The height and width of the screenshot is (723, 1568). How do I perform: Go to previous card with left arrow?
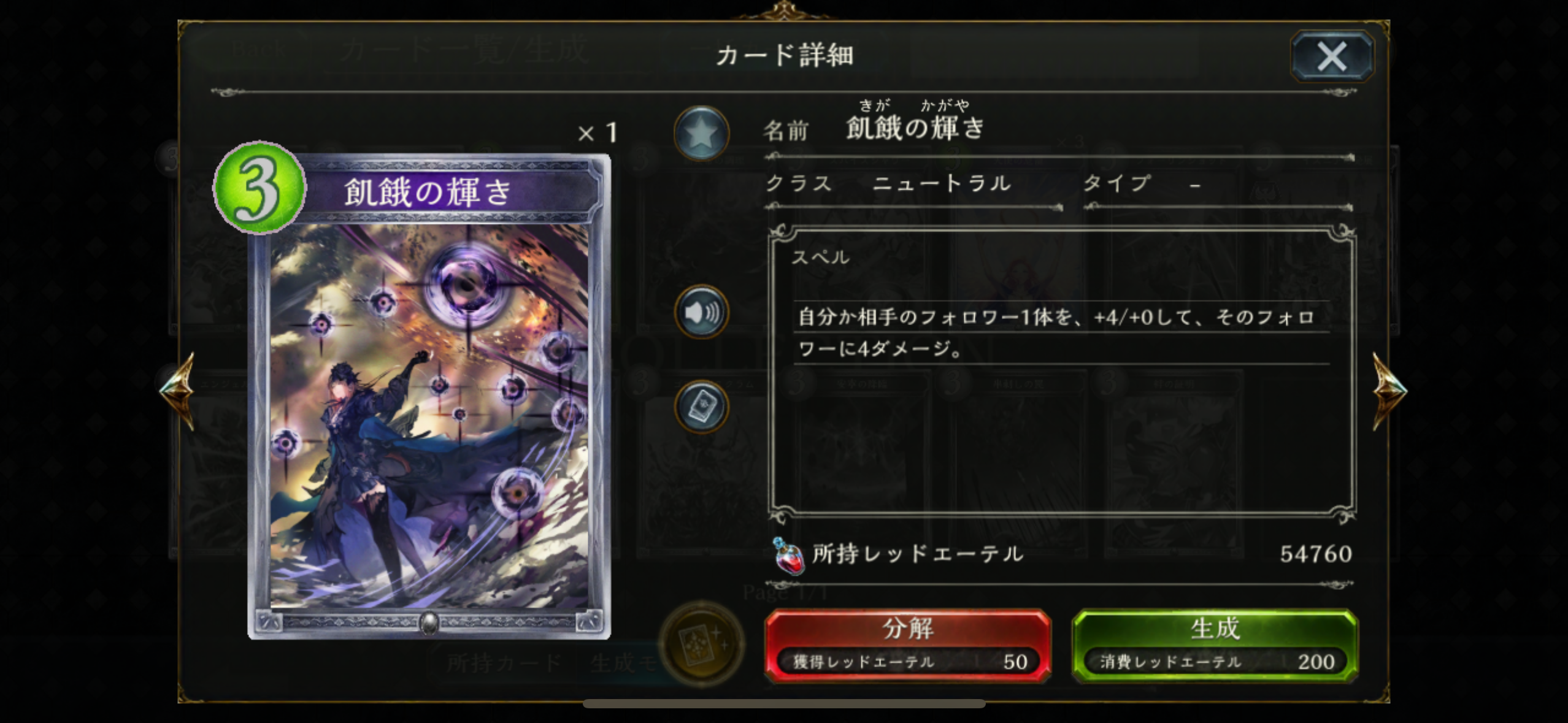click(x=179, y=391)
